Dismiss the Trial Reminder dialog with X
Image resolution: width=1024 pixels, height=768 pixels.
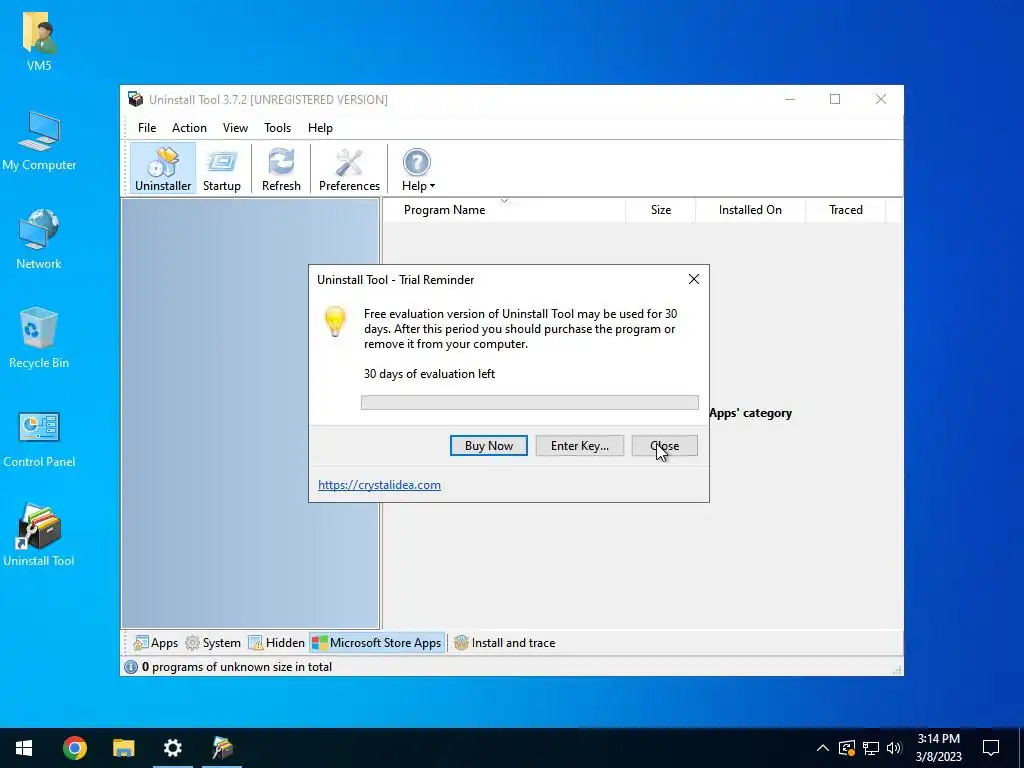tap(694, 280)
